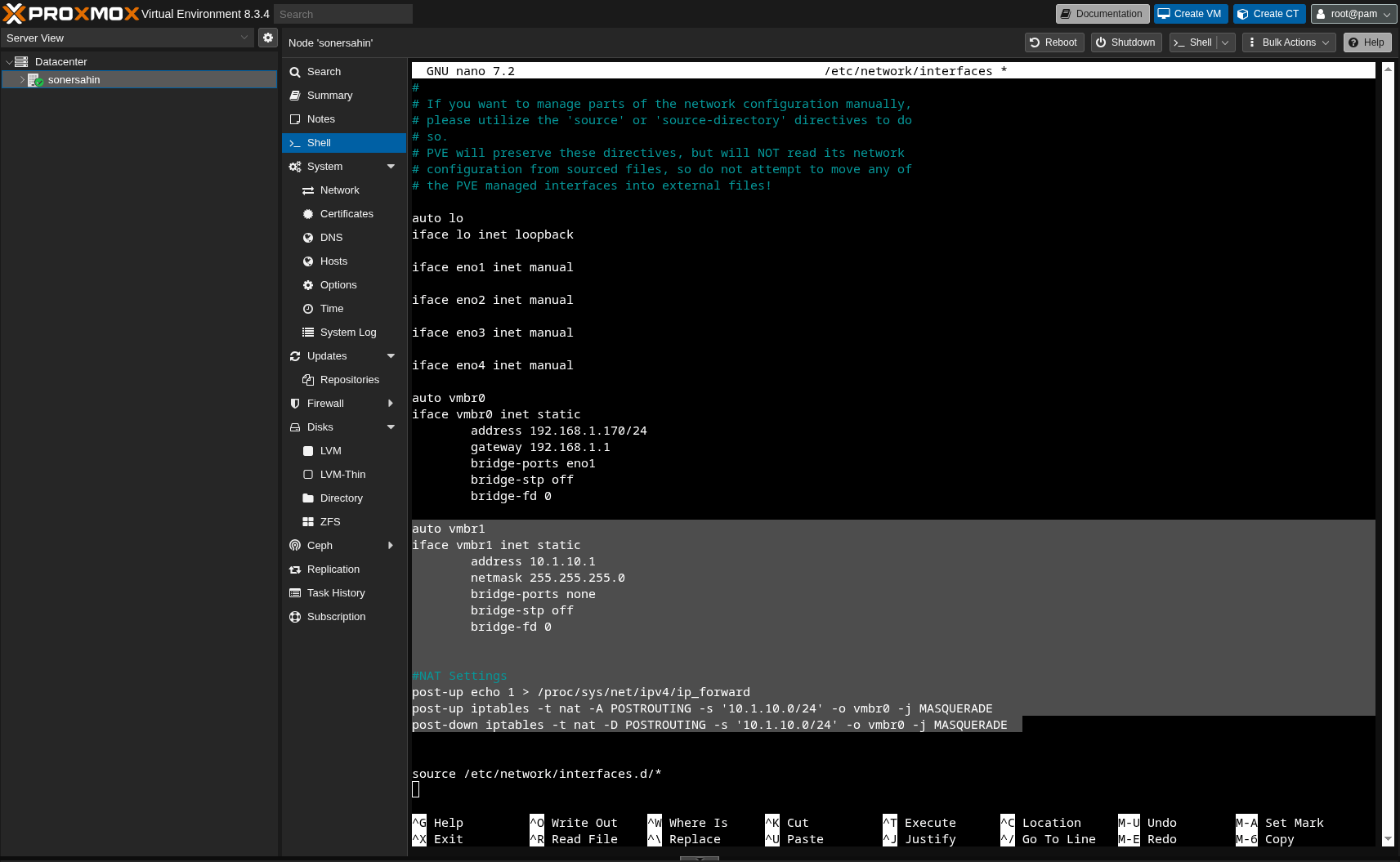This screenshot has width=1400, height=862.
Task: Open the ZFS disks entry
Action: (x=330, y=522)
